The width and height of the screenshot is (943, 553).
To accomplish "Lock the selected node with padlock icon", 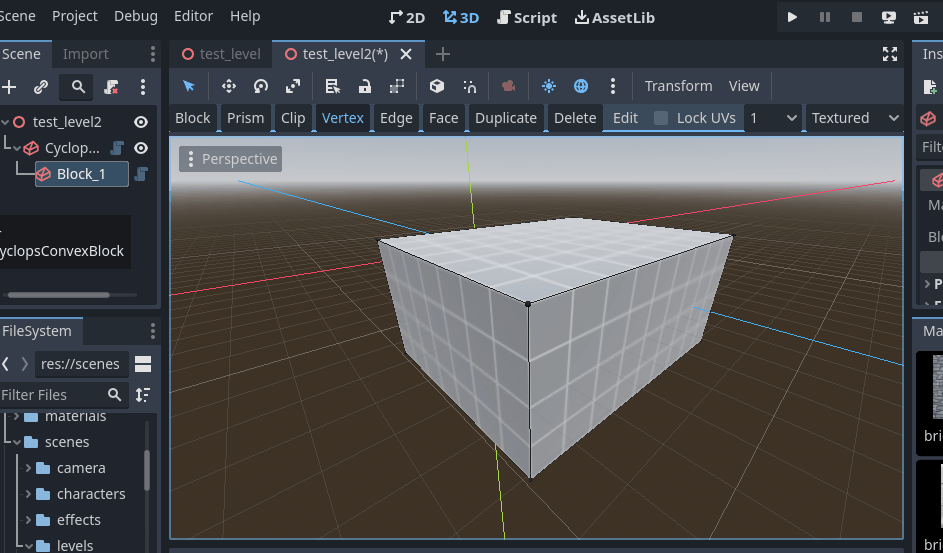I will (364, 86).
